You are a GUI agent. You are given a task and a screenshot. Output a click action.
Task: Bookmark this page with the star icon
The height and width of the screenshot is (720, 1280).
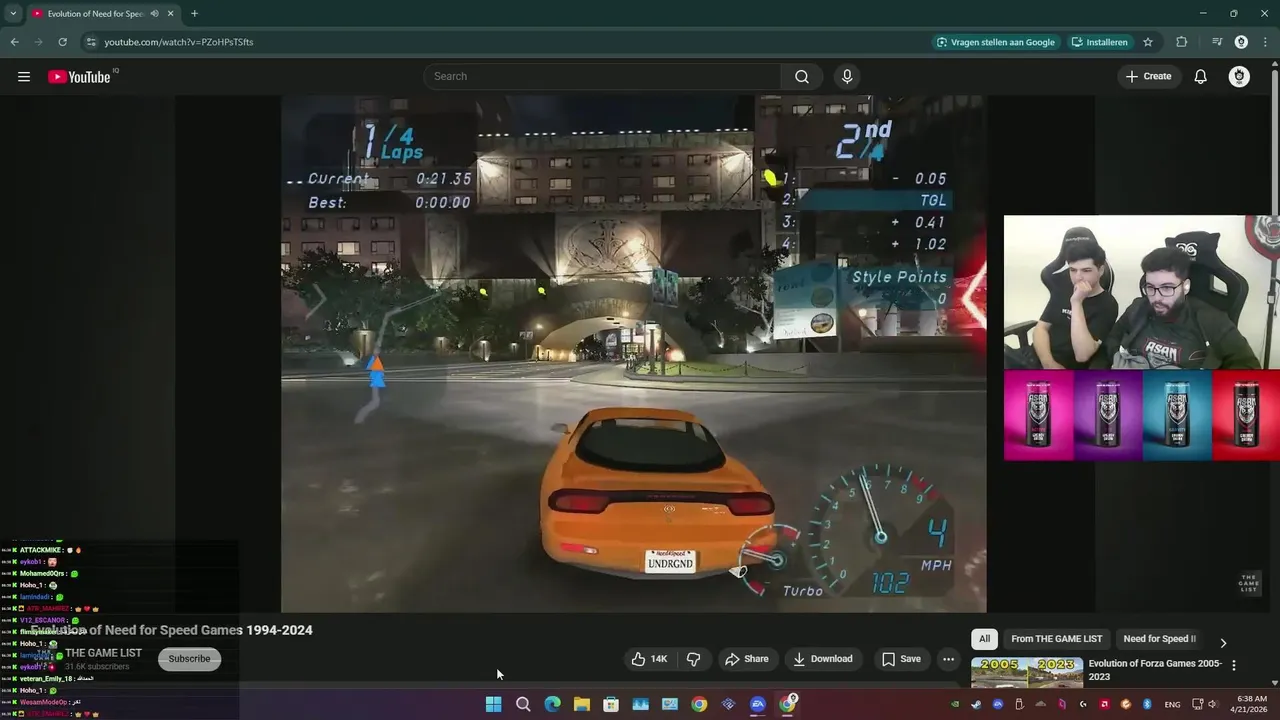click(1148, 42)
